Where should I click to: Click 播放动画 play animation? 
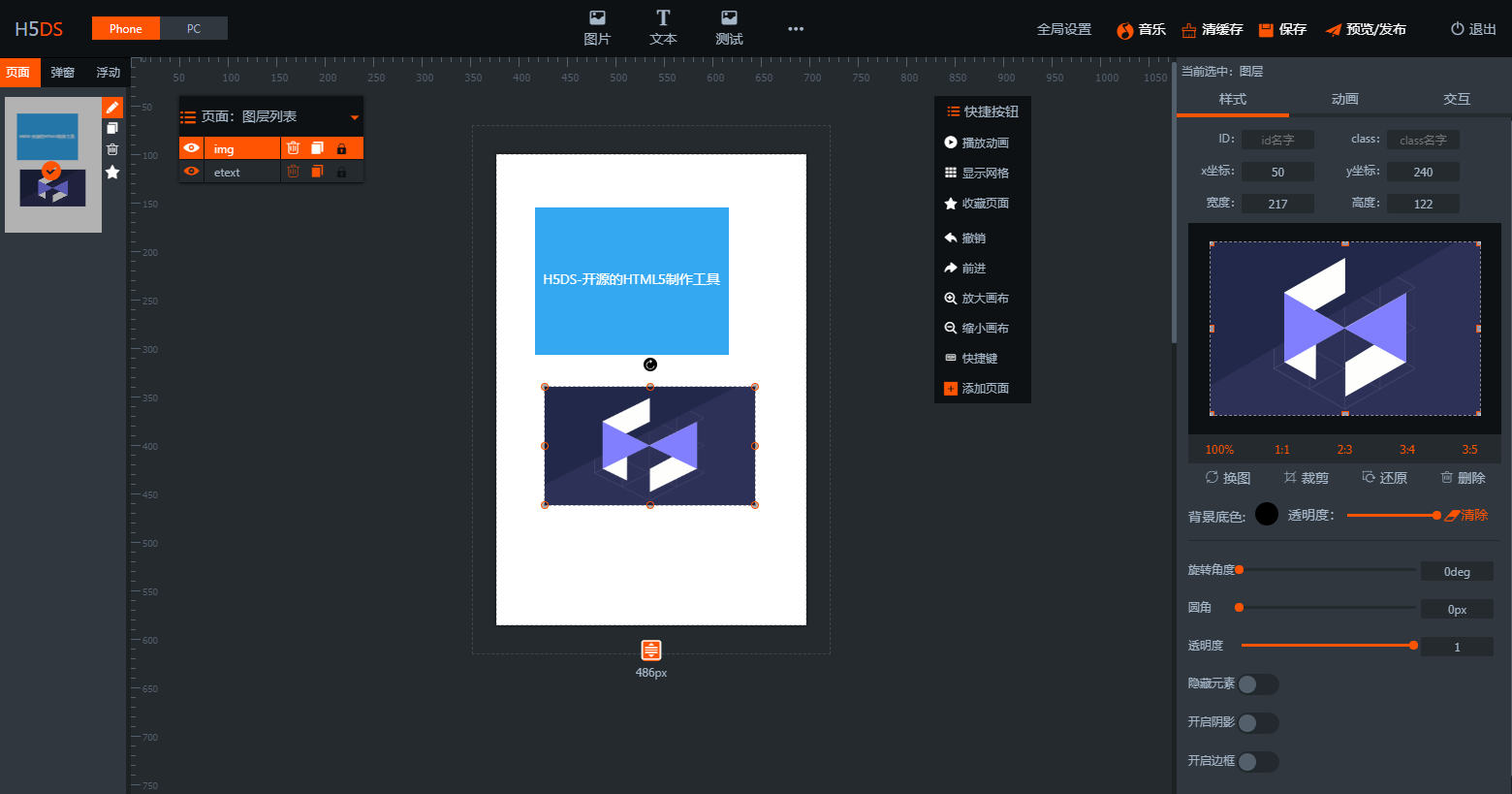[x=977, y=143]
